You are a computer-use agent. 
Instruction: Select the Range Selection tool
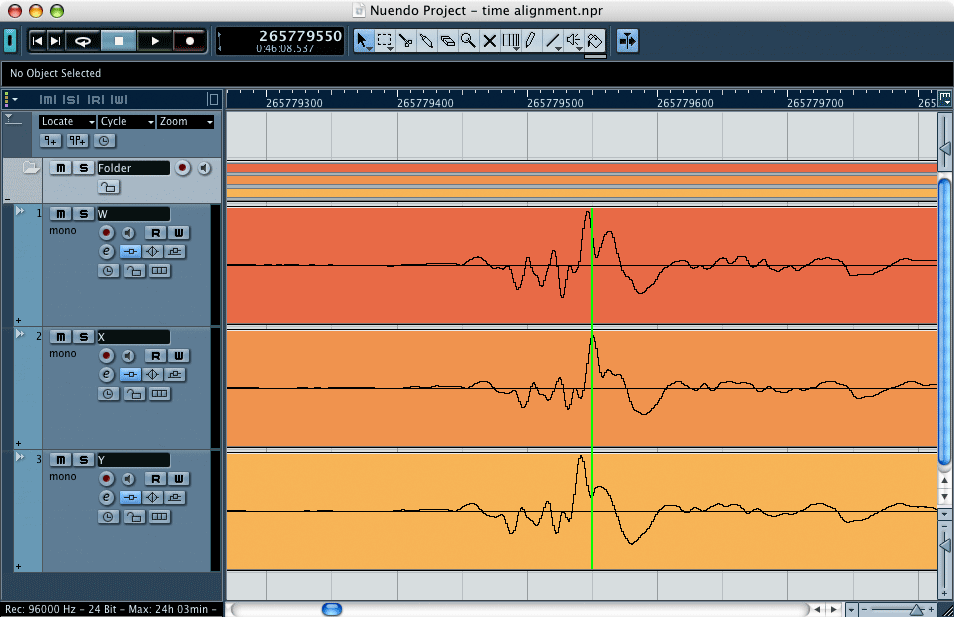[x=385, y=41]
